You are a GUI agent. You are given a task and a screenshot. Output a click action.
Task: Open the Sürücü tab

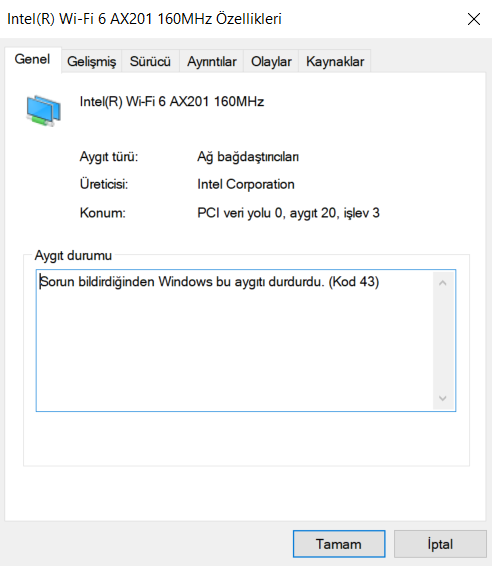pos(150,61)
